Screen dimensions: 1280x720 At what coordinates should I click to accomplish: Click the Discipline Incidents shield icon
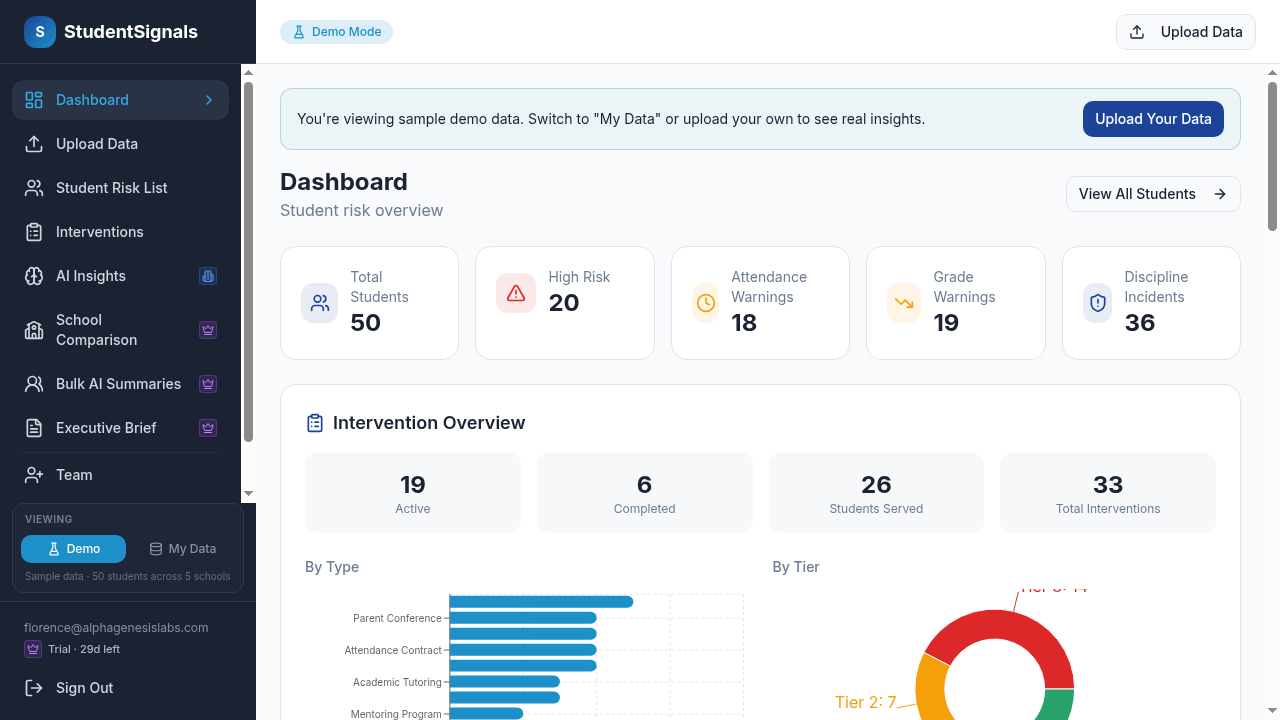[1098, 303]
